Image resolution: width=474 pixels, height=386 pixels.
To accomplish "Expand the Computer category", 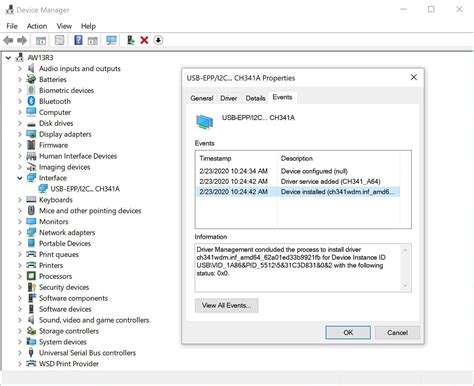I will tap(20, 112).
